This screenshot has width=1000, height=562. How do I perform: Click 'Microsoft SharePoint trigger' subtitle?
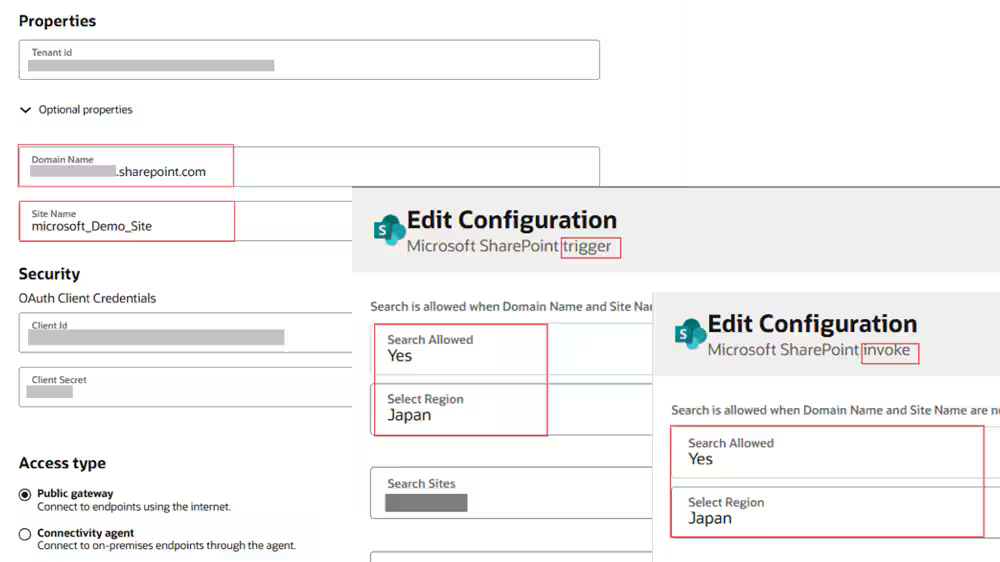point(509,246)
